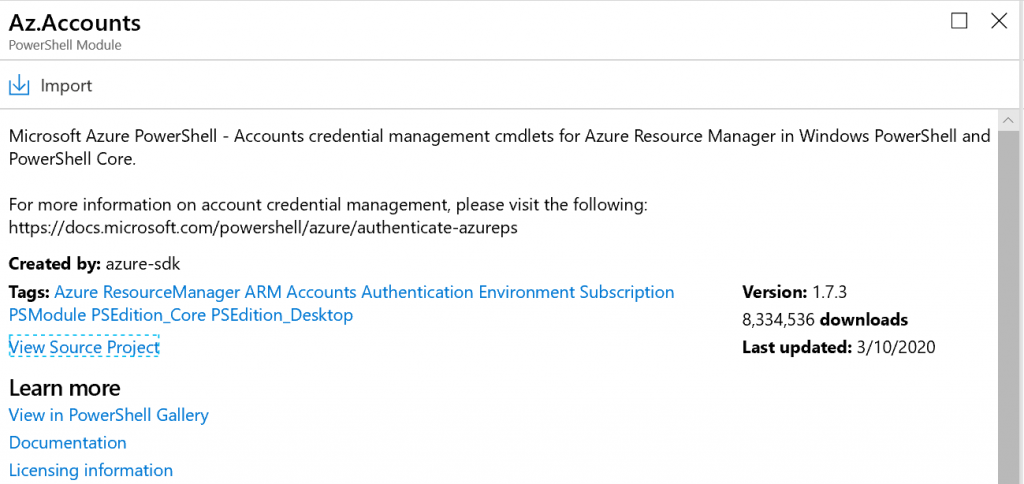This screenshot has width=1024, height=484.
Task: Choose the Accounts tag link
Action: (321, 292)
